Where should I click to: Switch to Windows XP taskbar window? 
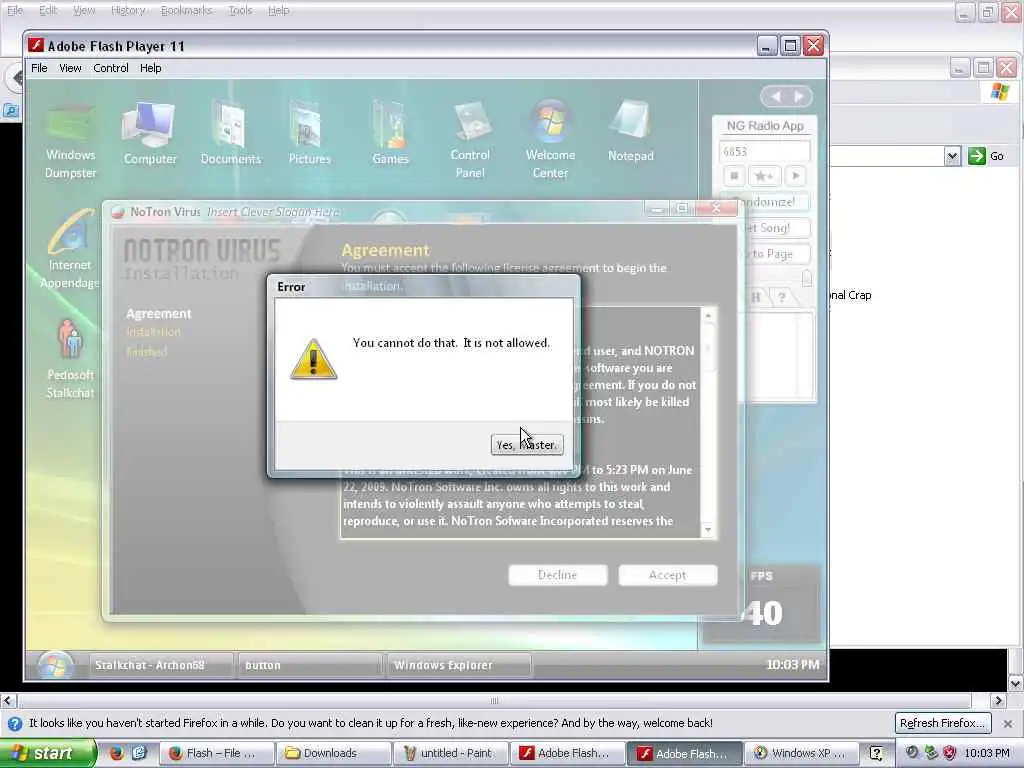pyautogui.click(x=800, y=753)
